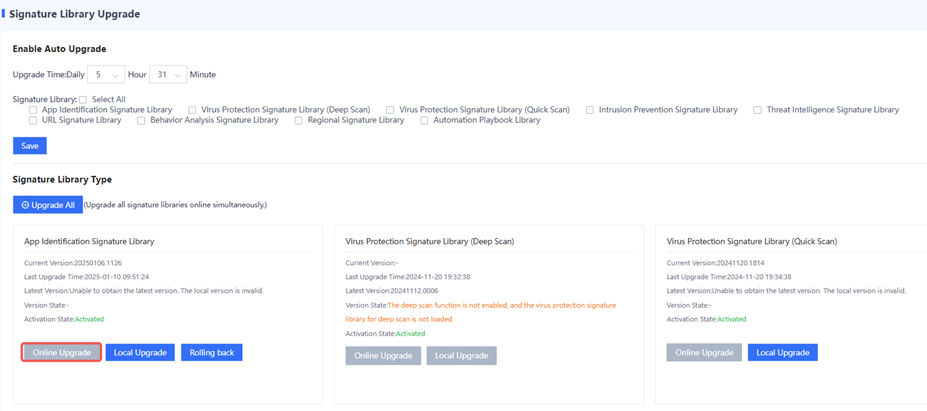The width and height of the screenshot is (927, 411).
Task: Click Online Upgrade for App Identification library
Action: coord(62,353)
